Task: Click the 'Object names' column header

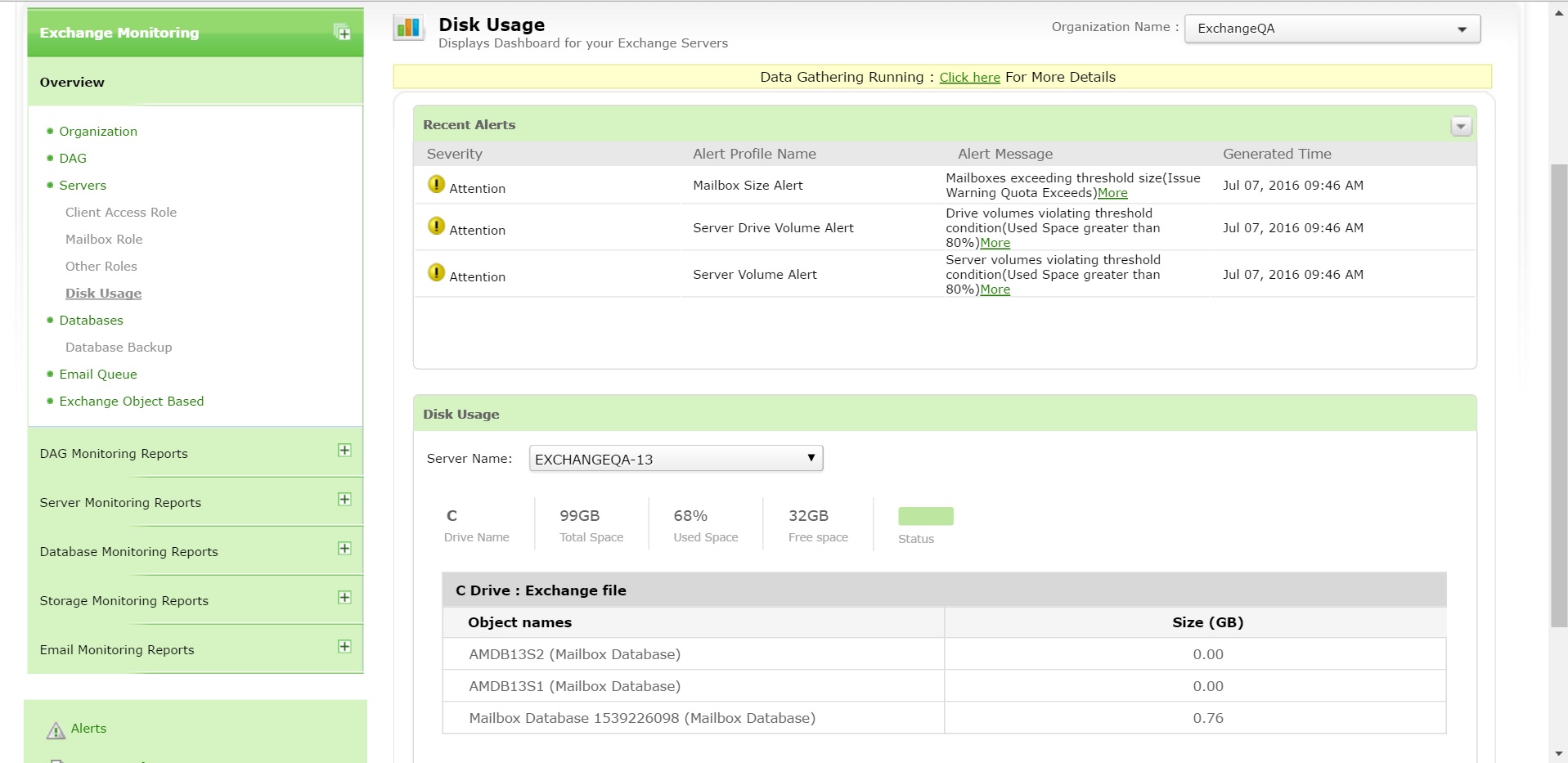Action: click(x=519, y=622)
